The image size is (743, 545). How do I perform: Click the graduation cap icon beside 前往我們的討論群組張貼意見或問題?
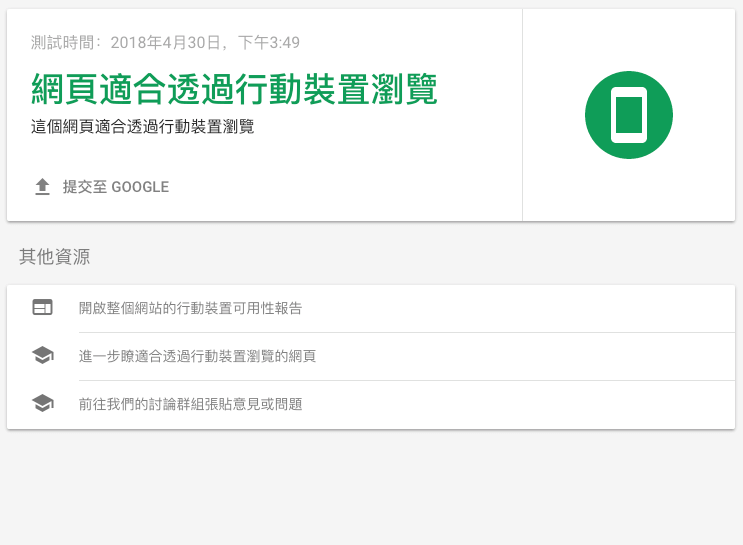tap(43, 403)
